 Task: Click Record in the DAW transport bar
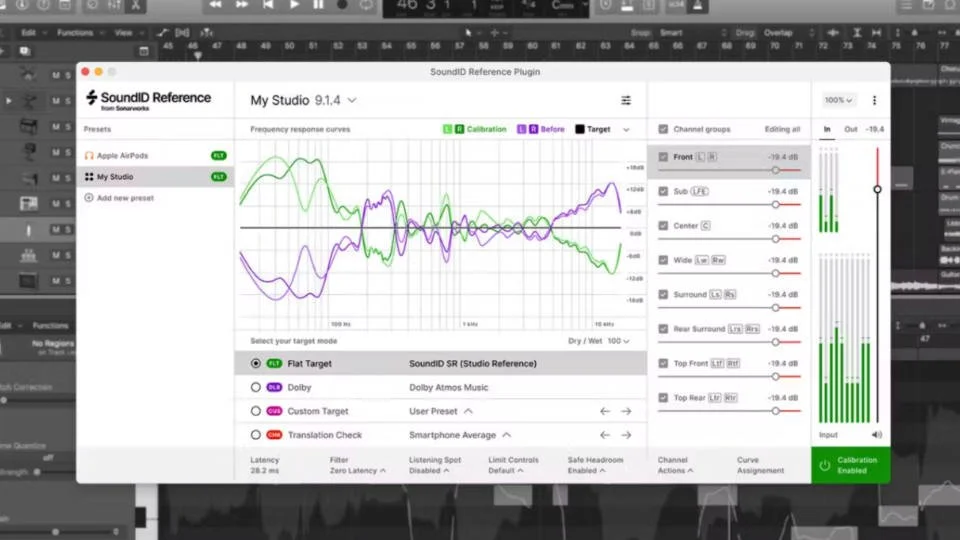click(342, 5)
